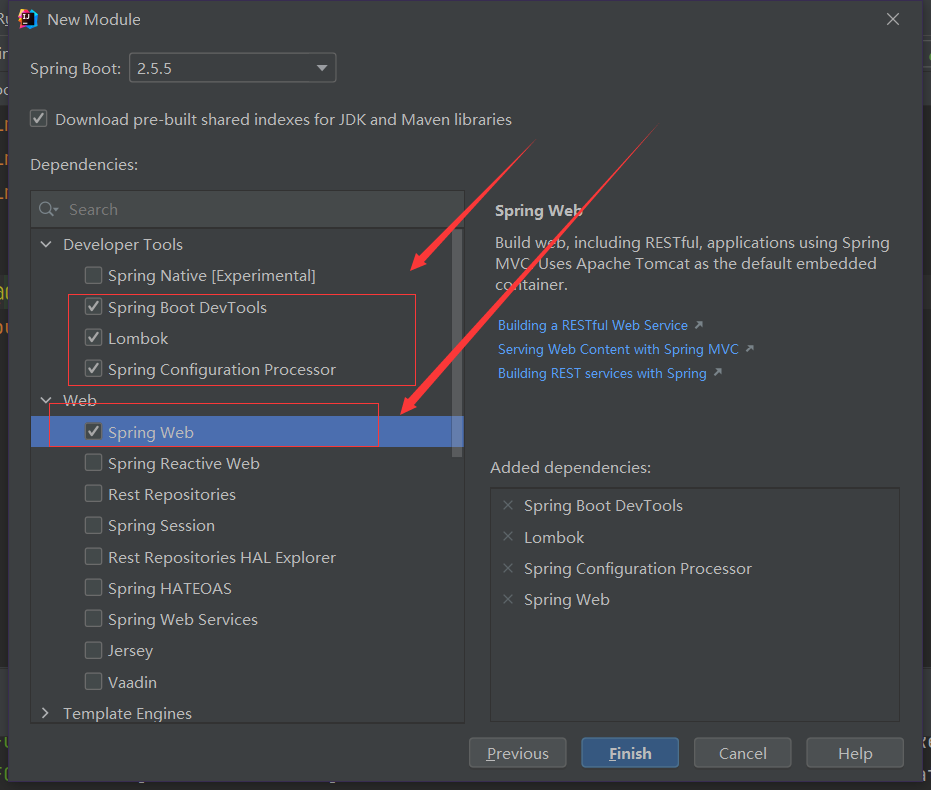Select Lombok in Added dependencies list
Screen dimensions: 931x790
554,537
